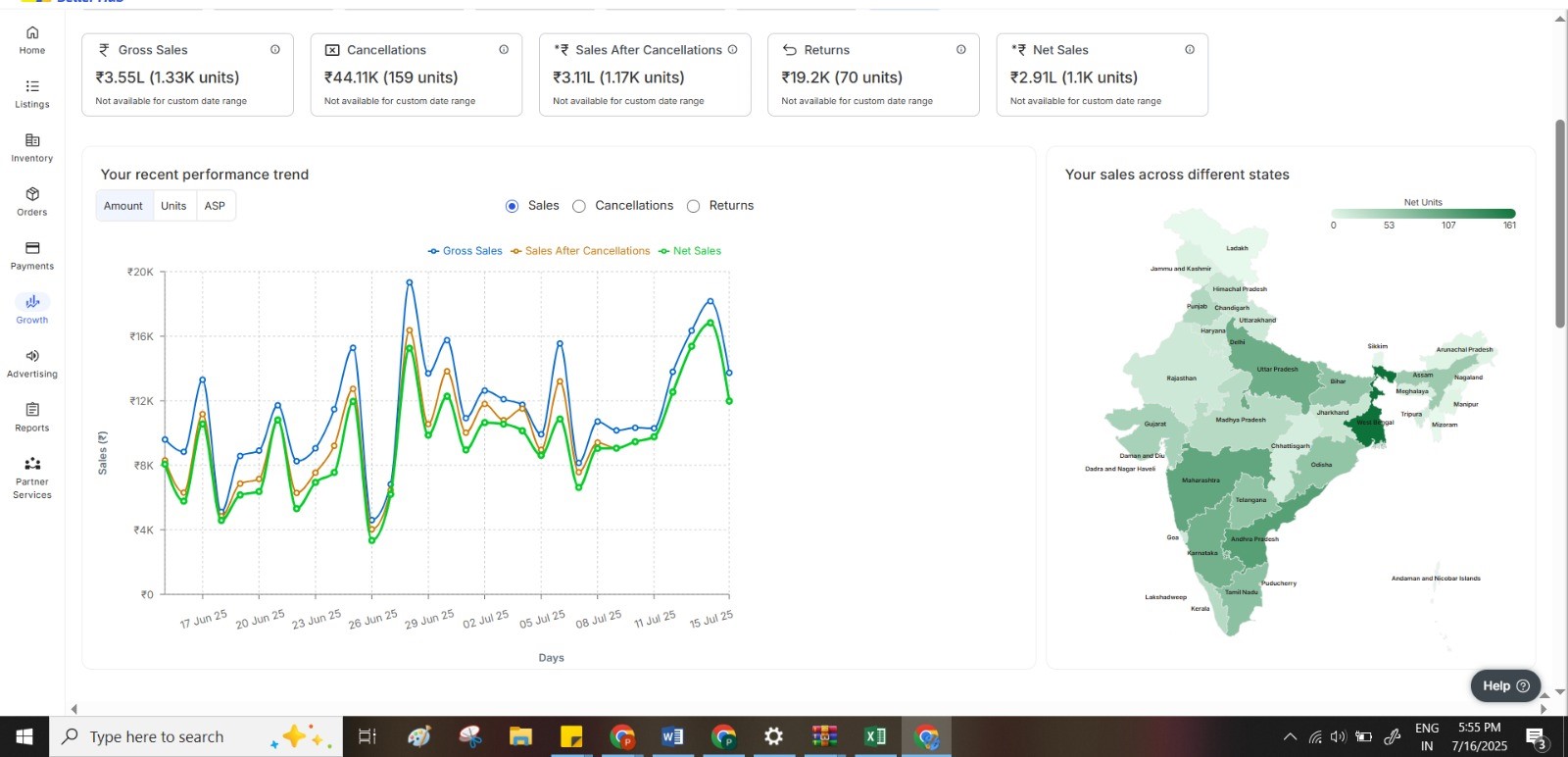Open the Orders box icon
Screen dimensions: 1568x757
coord(32,195)
